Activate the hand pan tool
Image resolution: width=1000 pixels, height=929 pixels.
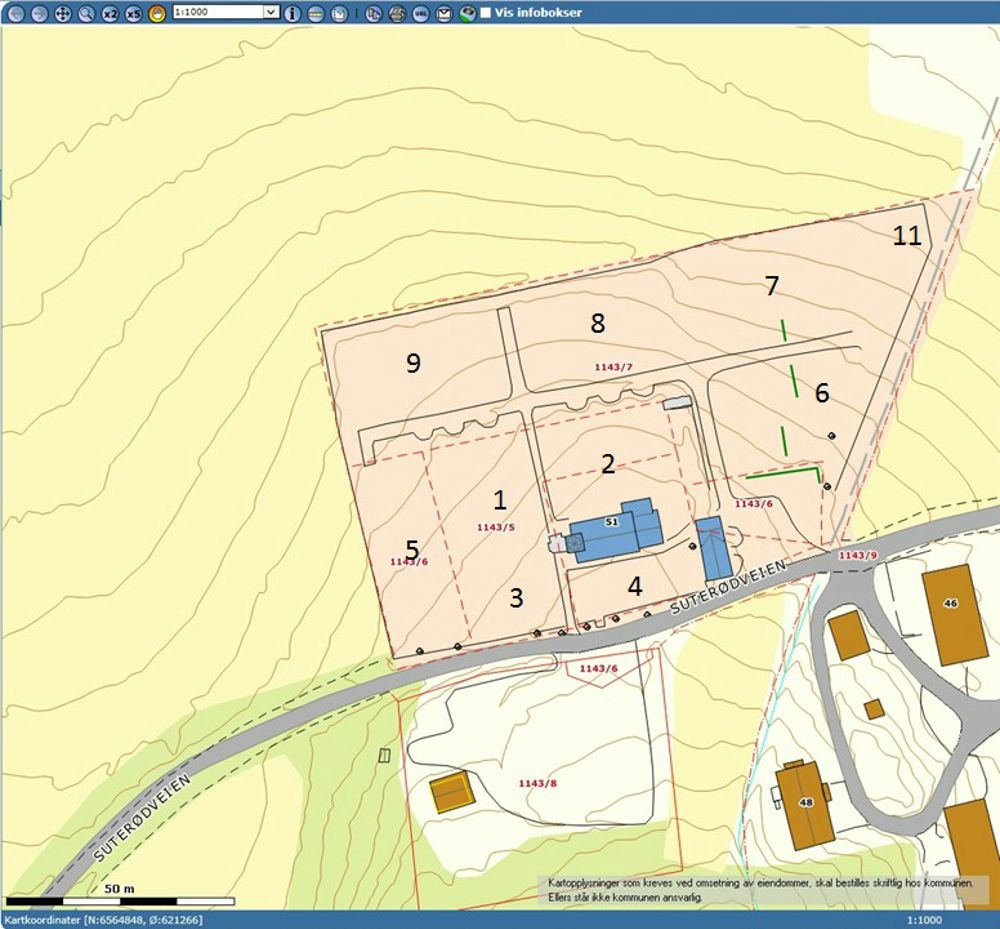pyautogui.click(x=157, y=13)
